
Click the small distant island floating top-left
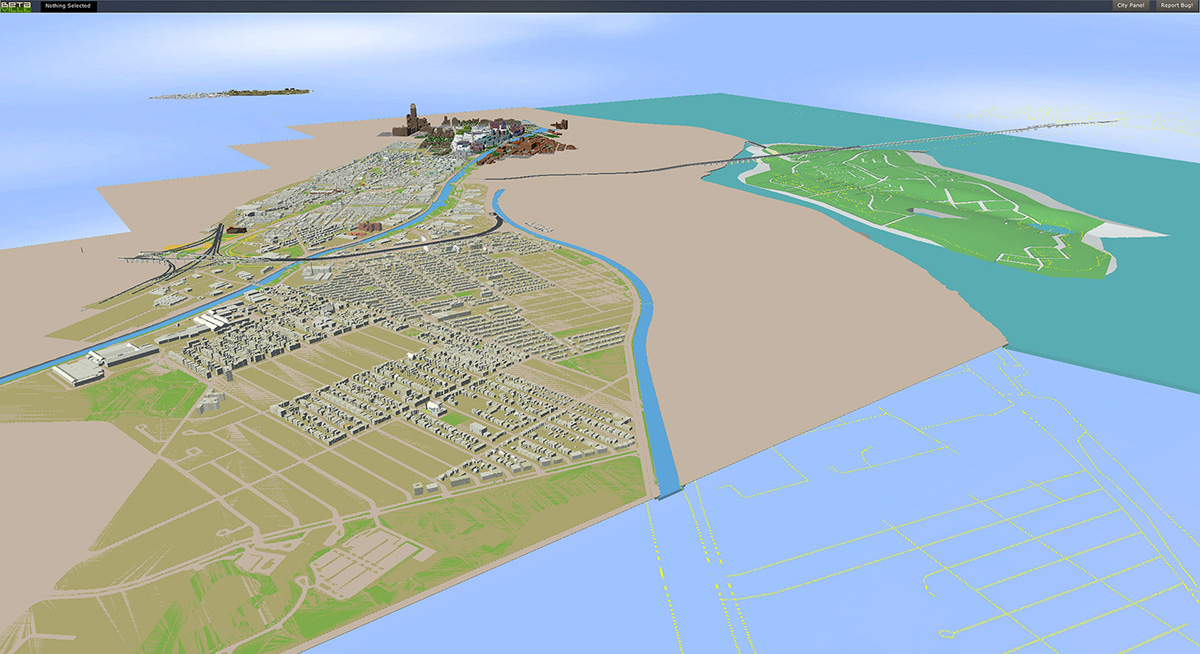pos(230,93)
